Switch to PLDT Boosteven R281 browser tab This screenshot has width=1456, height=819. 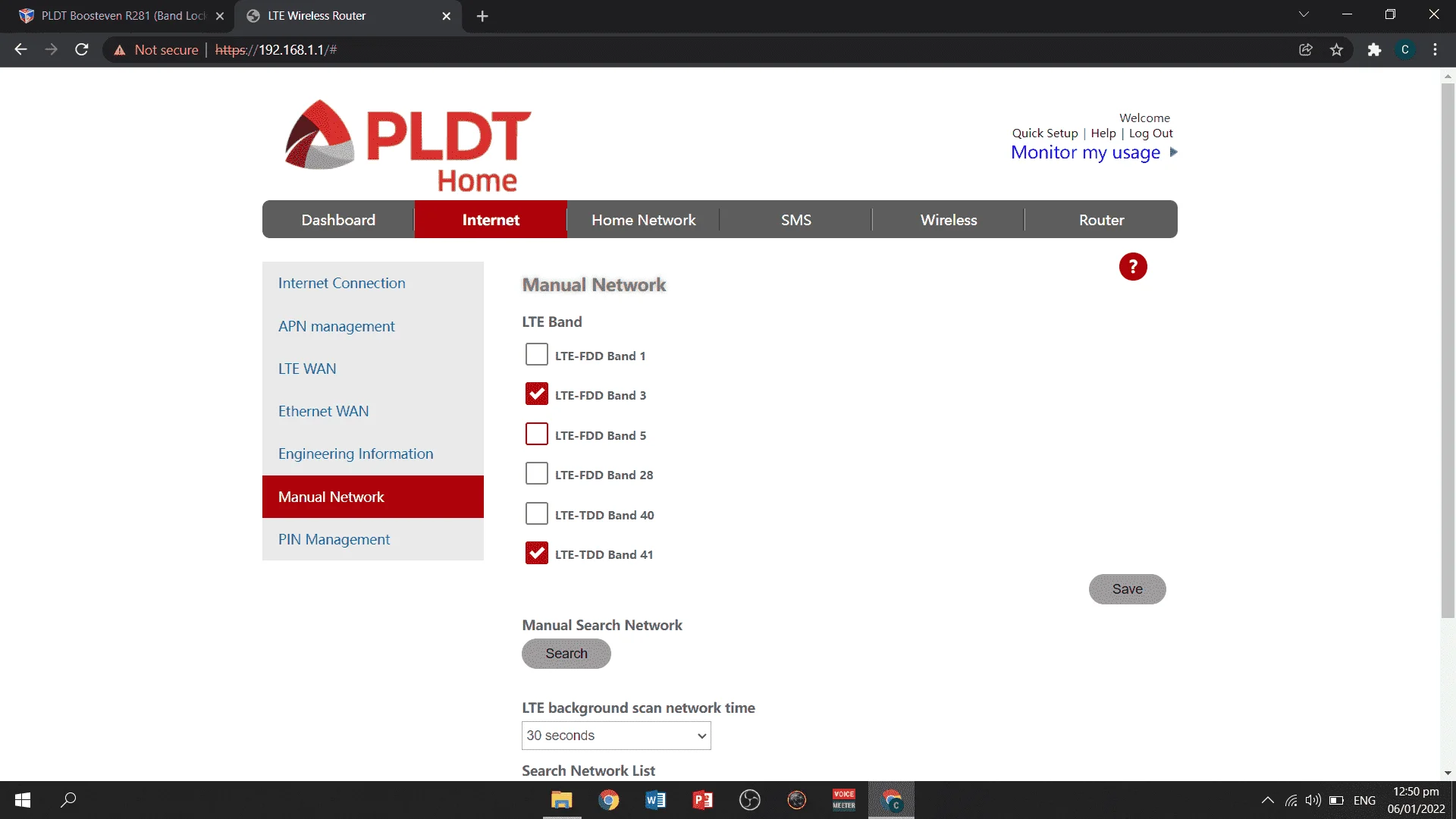[x=121, y=16]
